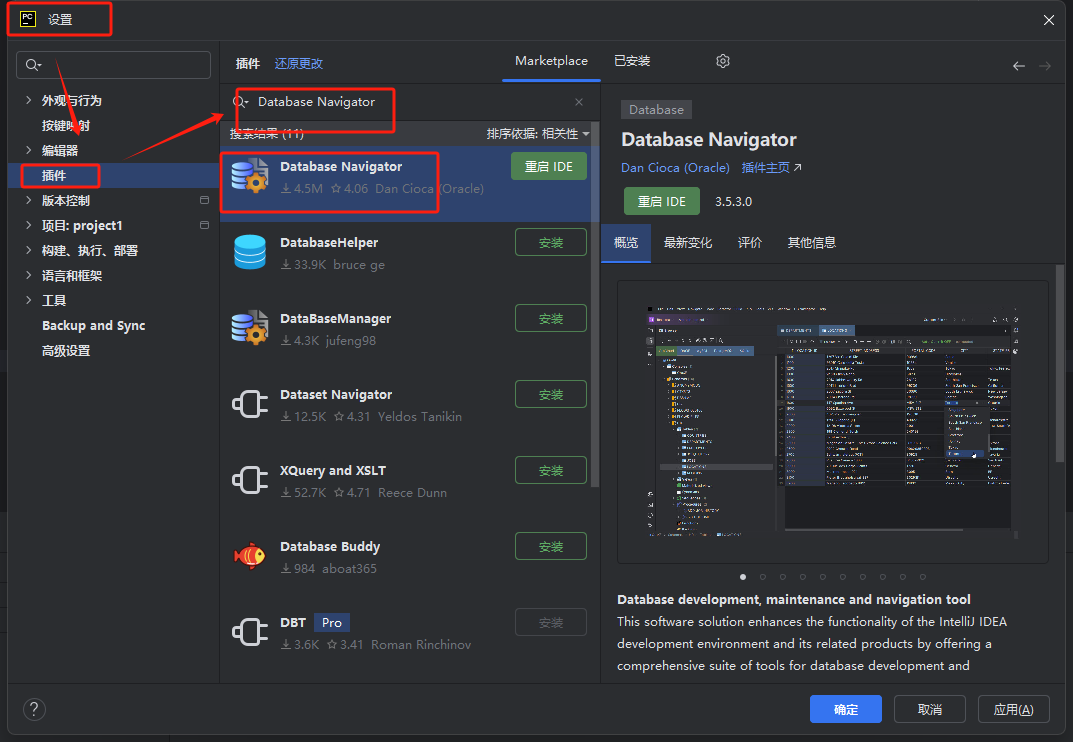Image resolution: width=1073 pixels, height=742 pixels.
Task: Click the settings search magnifier icon
Action: (32, 65)
